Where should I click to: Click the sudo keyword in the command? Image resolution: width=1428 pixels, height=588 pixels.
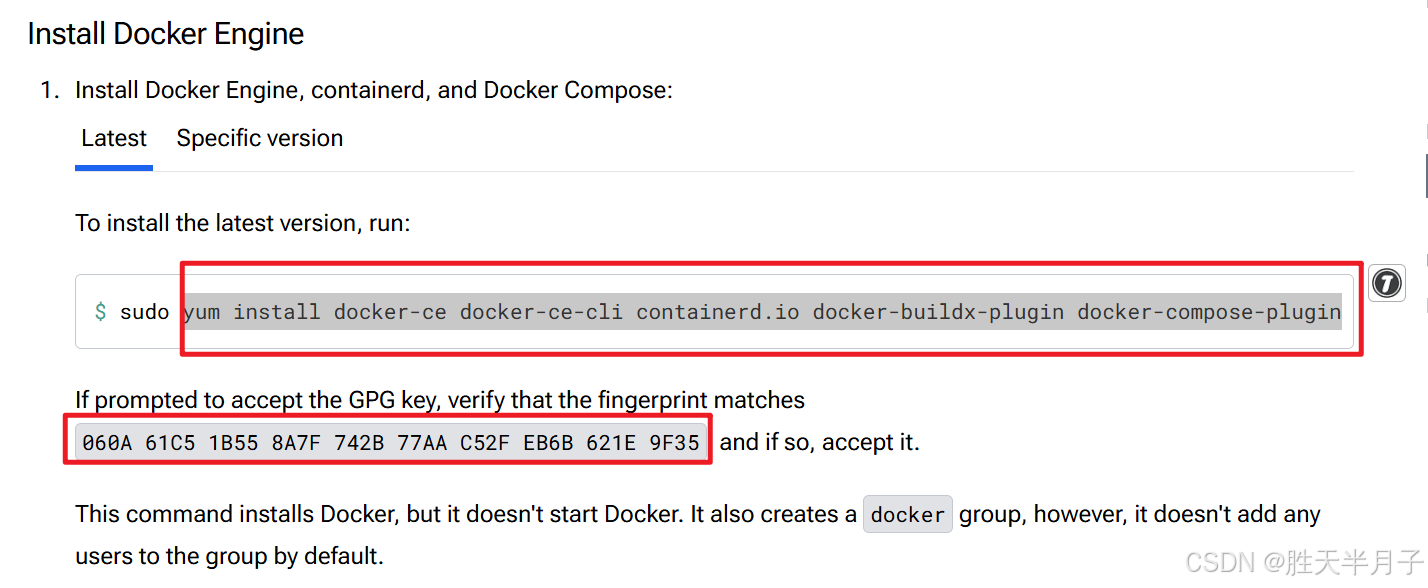tap(145, 312)
